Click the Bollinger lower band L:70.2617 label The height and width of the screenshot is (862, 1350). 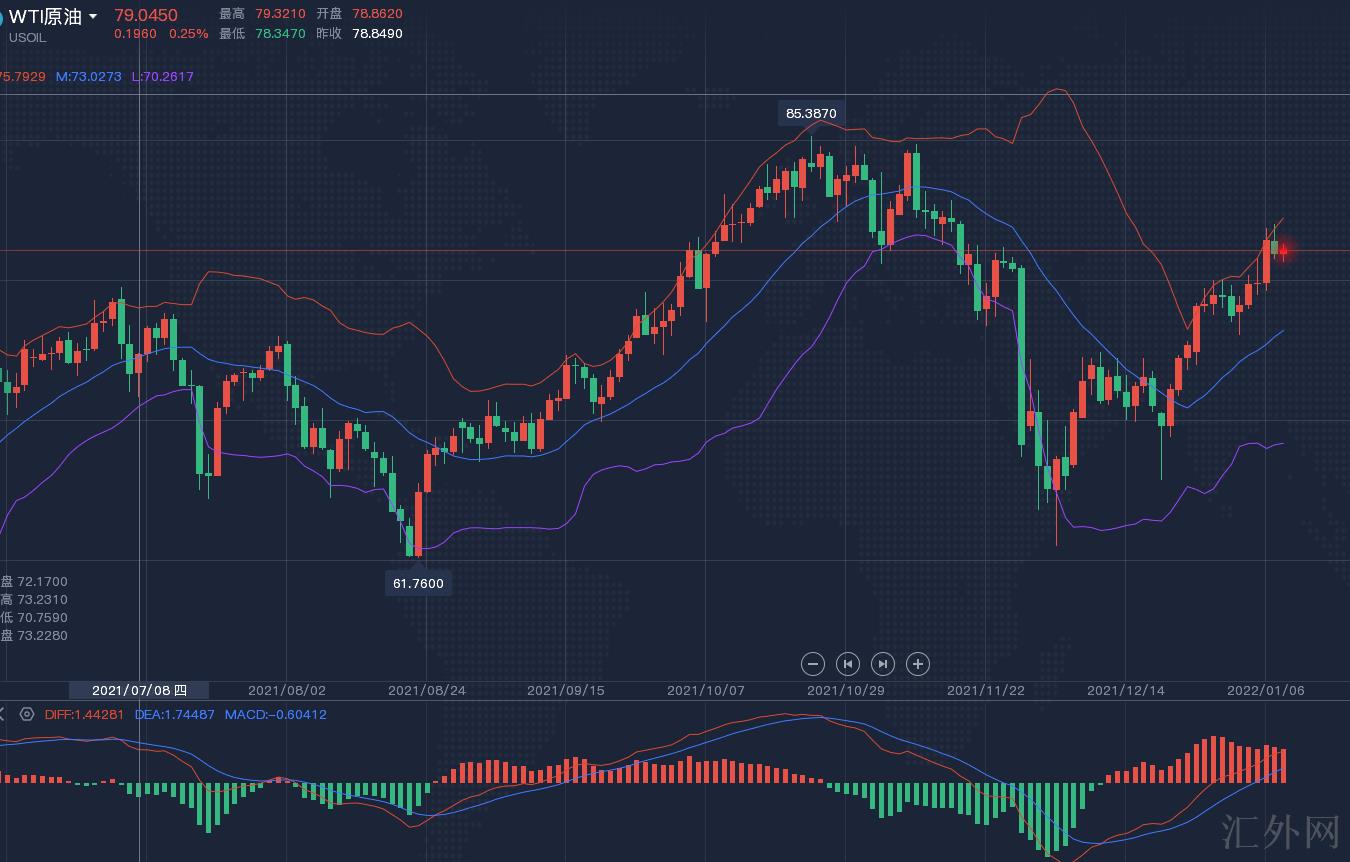(x=162, y=76)
